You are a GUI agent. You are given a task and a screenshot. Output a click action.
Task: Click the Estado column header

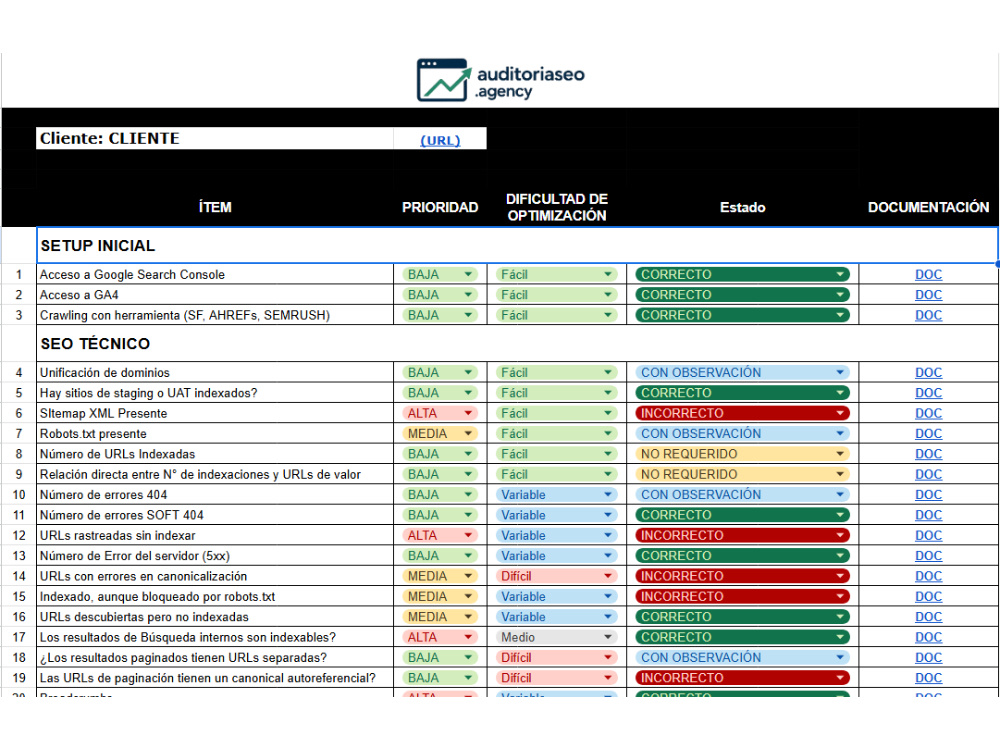click(742, 207)
